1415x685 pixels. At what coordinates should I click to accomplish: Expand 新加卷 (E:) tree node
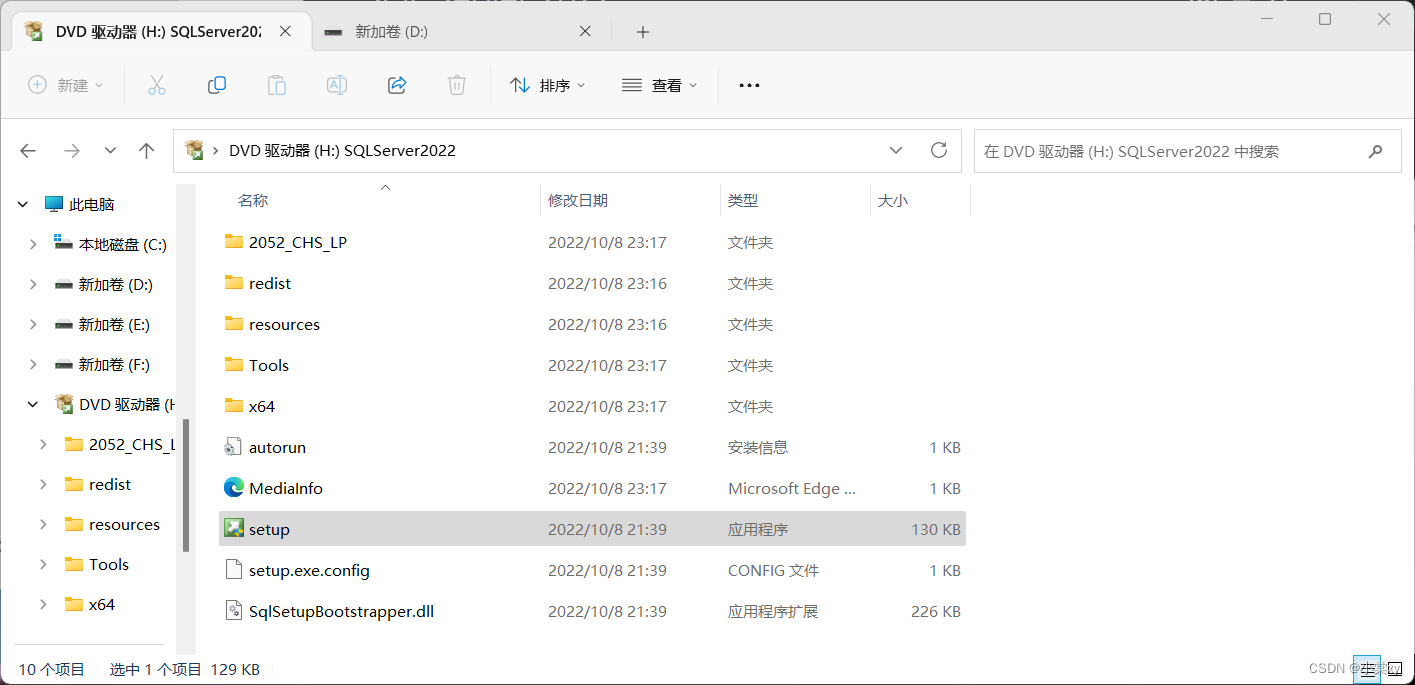[33, 324]
